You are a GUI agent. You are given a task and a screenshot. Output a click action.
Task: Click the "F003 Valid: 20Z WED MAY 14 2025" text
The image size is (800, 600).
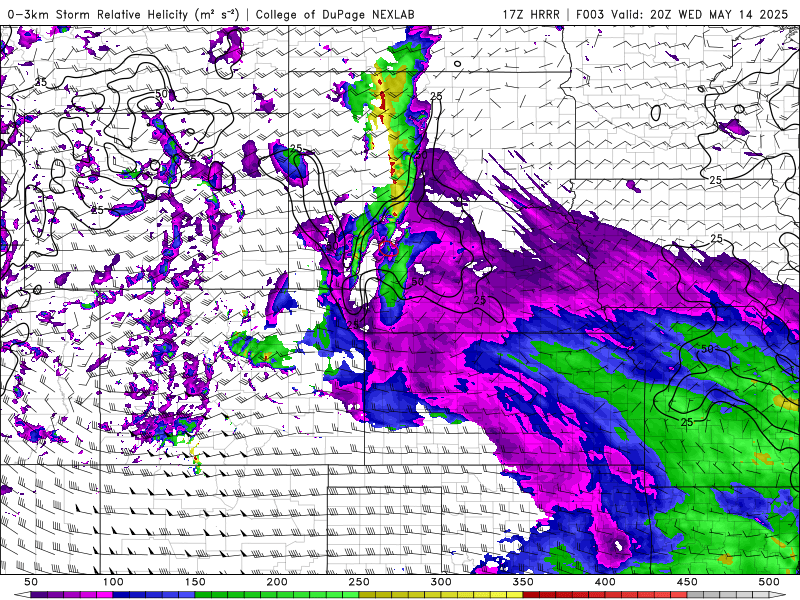coord(682,14)
